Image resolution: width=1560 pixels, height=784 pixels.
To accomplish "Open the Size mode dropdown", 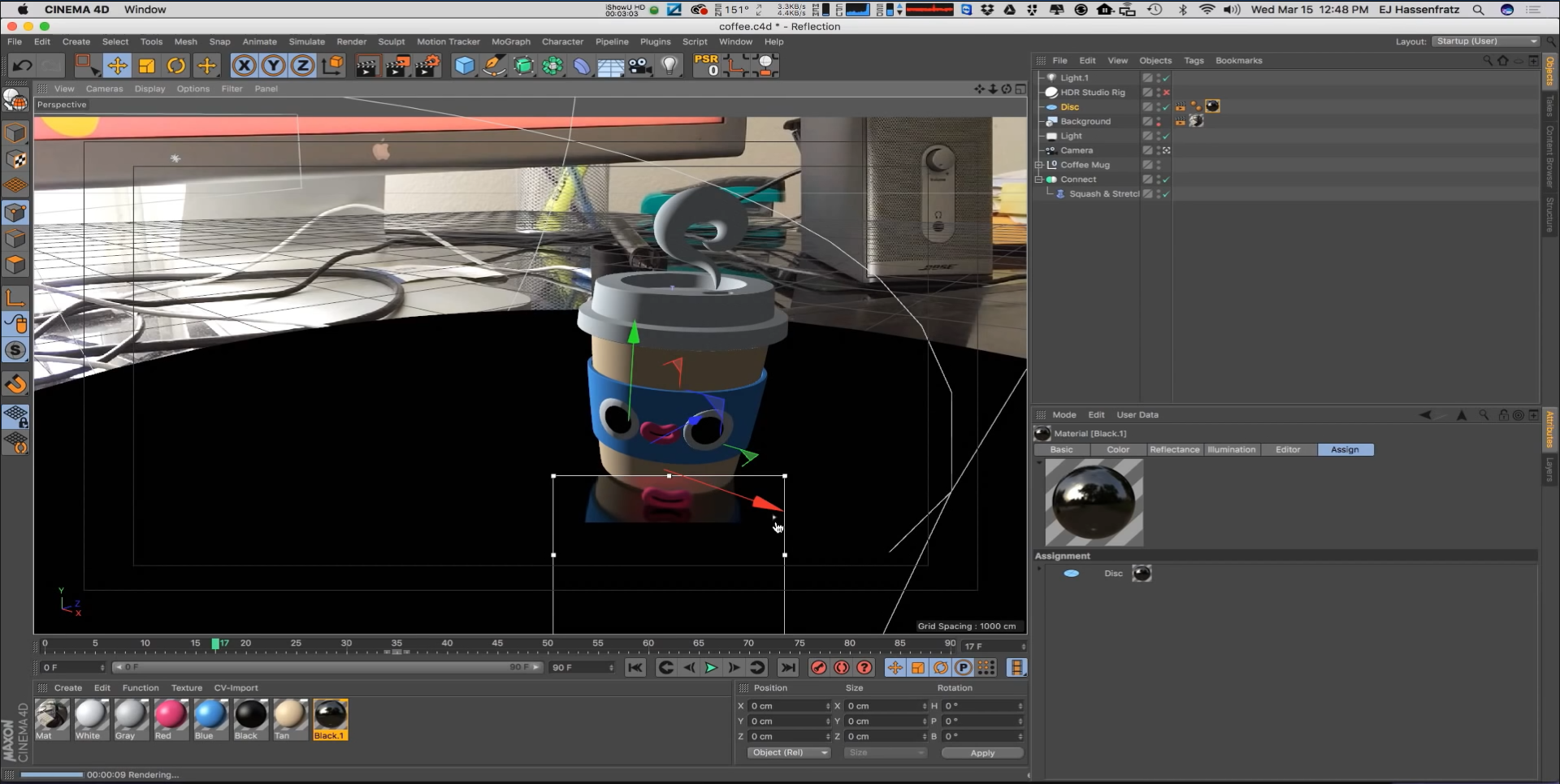I will pos(885,753).
